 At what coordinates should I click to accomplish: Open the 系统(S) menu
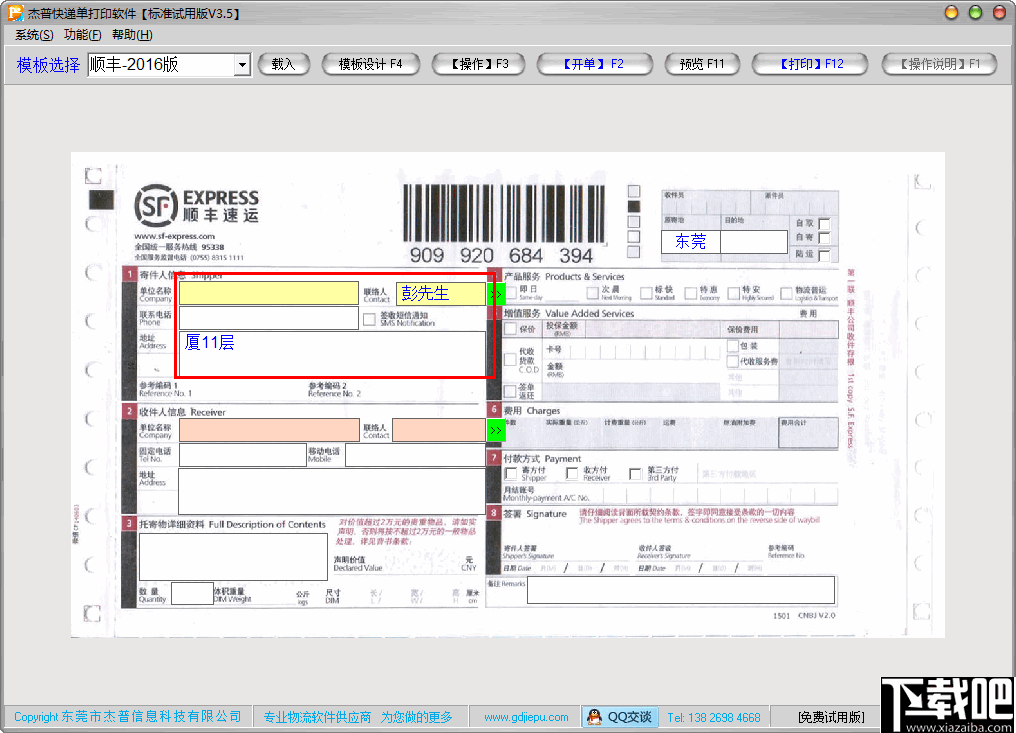[x=34, y=35]
